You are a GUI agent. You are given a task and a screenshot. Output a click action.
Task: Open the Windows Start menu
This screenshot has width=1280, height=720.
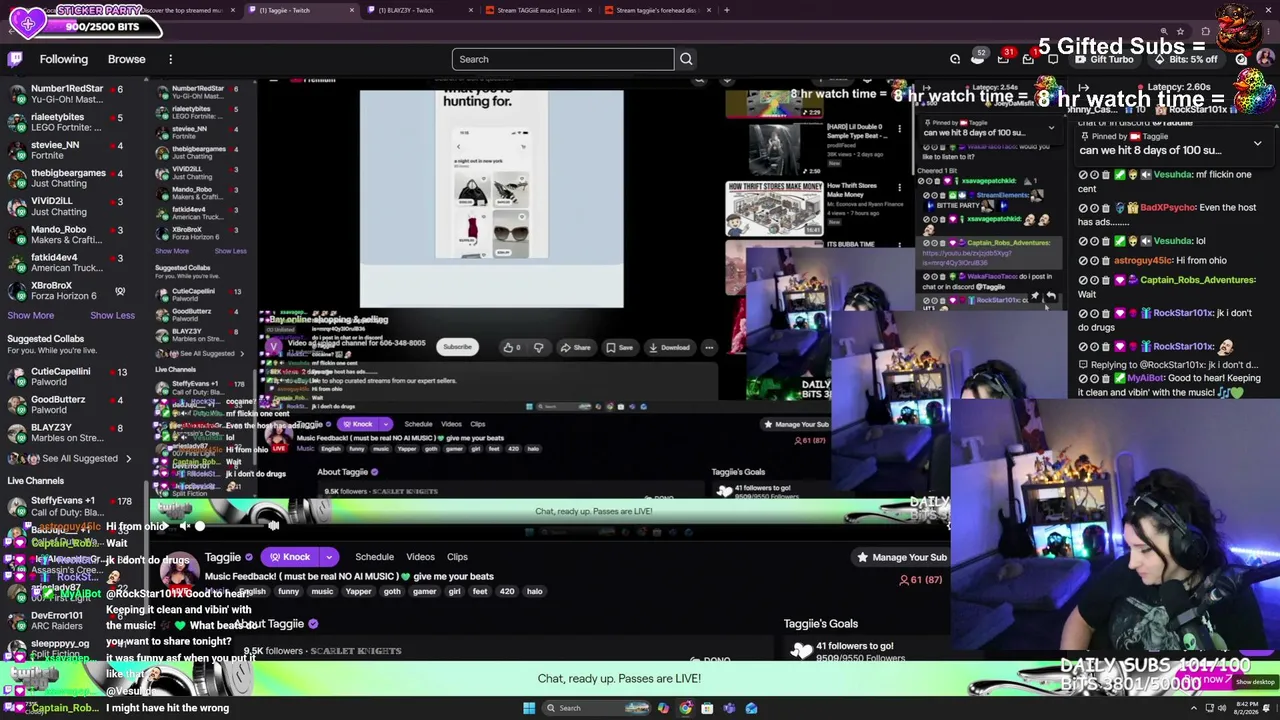pos(529,708)
